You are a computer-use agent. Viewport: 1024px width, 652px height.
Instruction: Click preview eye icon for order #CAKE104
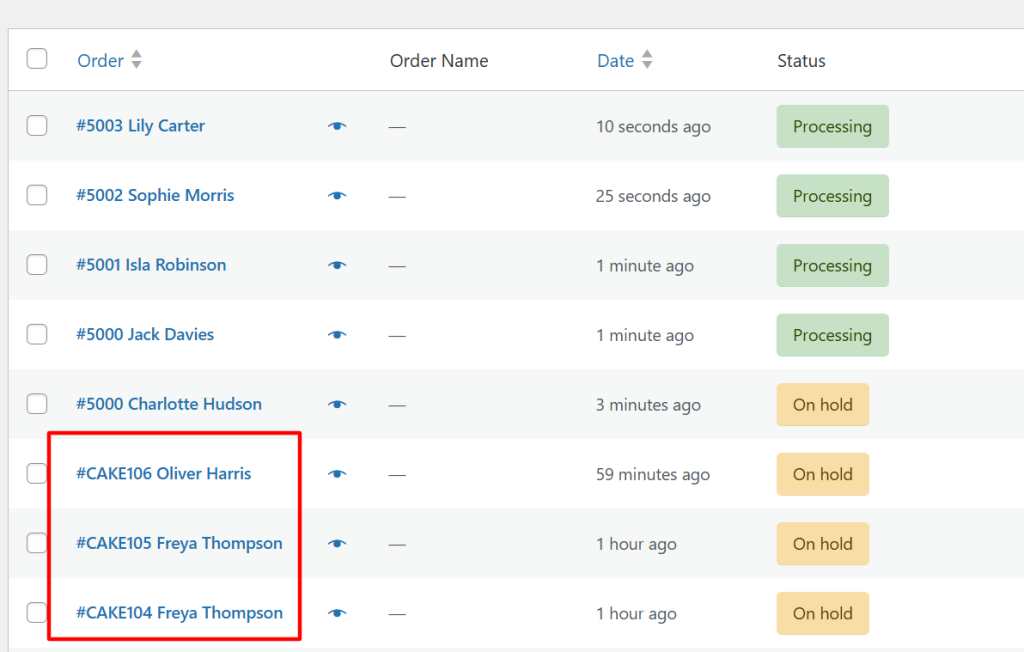pyautogui.click(x=337, y=613)
